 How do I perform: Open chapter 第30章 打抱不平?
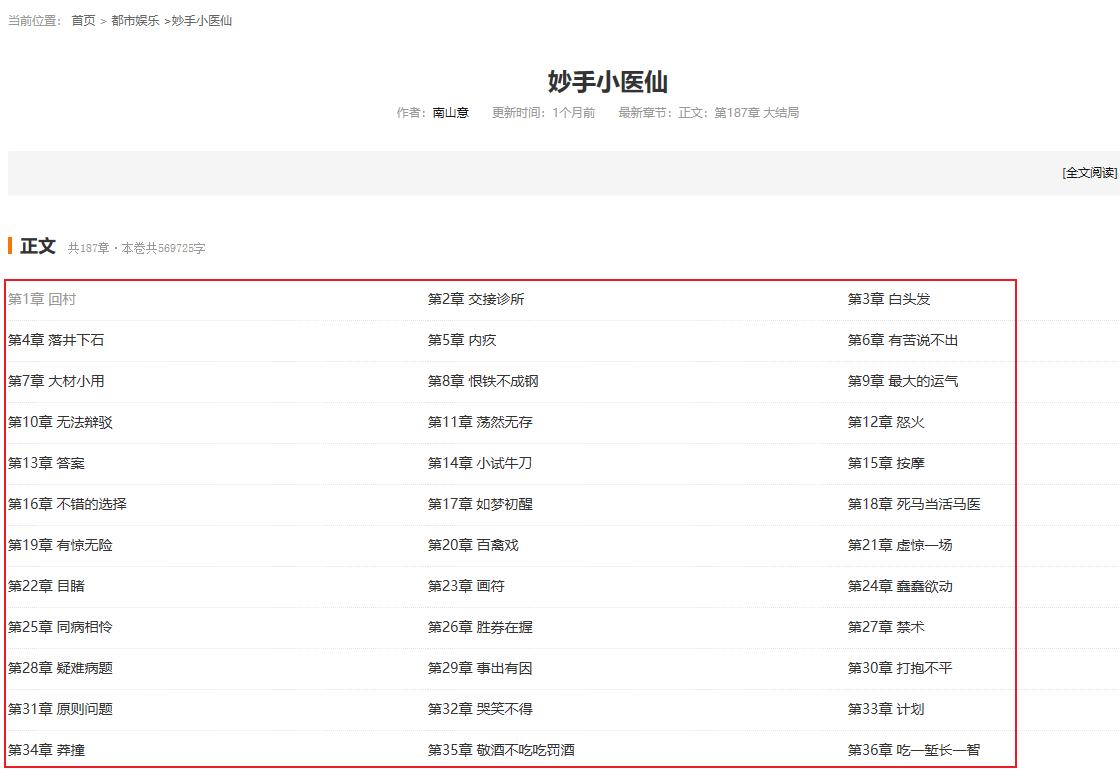point(900,668)
